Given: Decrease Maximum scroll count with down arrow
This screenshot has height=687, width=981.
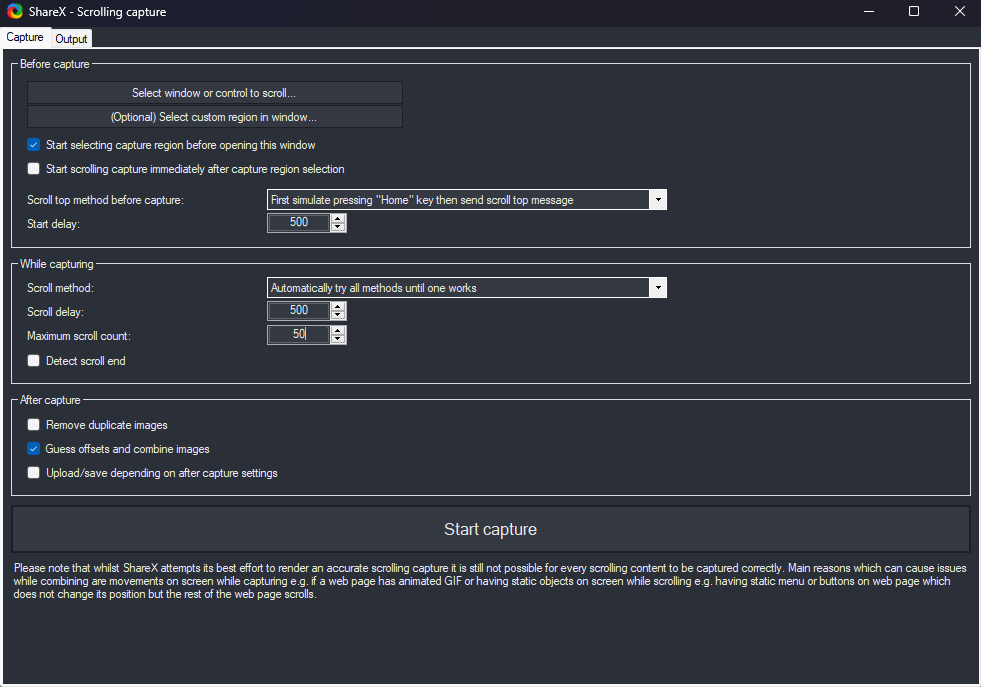Looking at the screenshot, I should [338, 339].
